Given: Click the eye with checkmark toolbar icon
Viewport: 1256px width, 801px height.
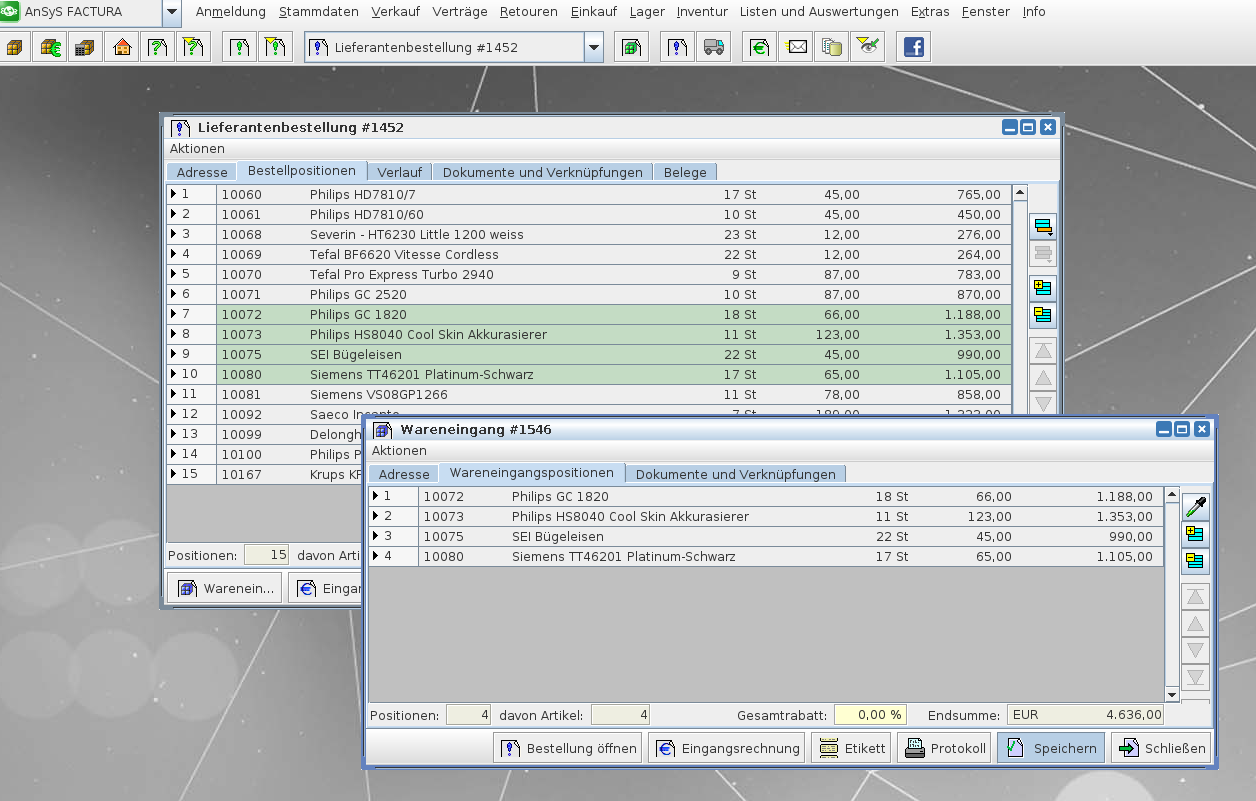Looking at the screenshot, I should 867,47.
